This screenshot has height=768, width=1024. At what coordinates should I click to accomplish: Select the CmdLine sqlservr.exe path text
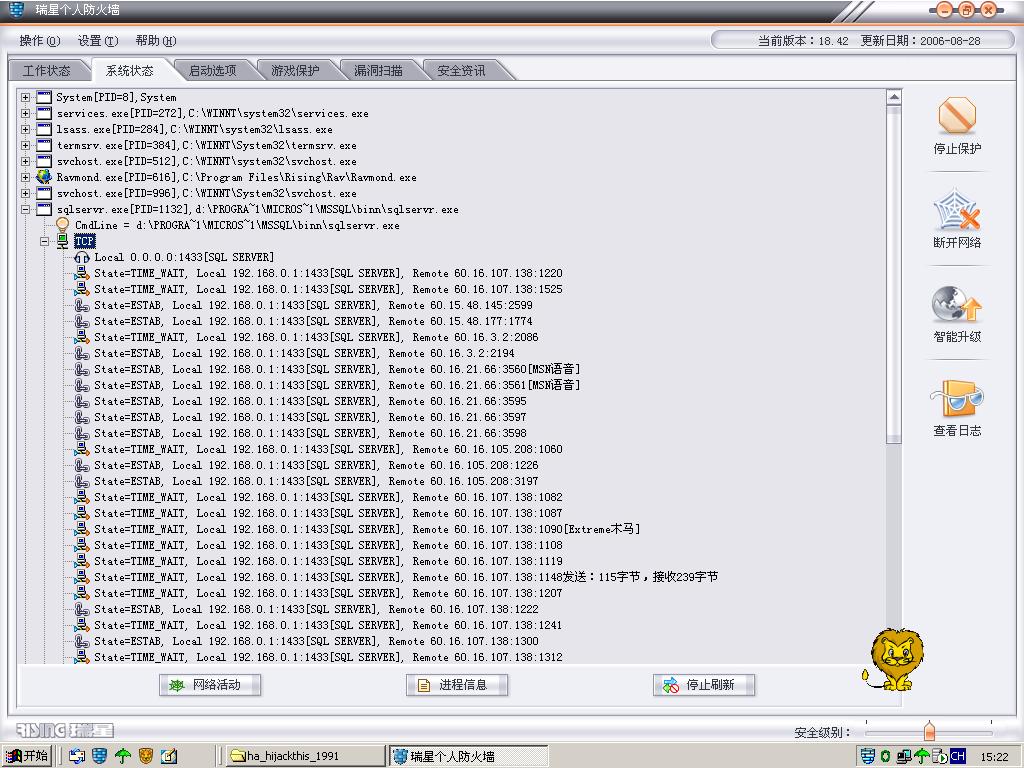point(237,225)
